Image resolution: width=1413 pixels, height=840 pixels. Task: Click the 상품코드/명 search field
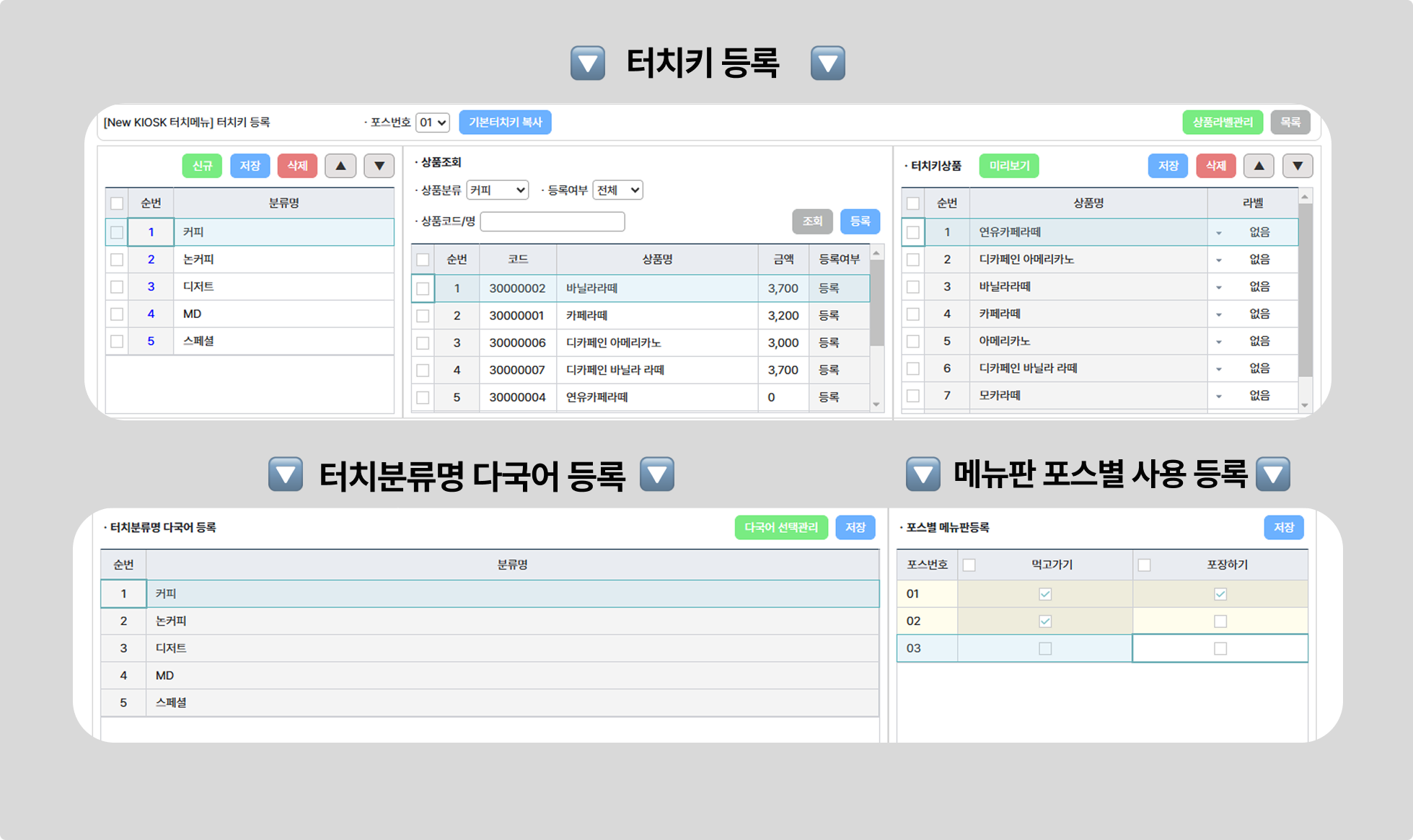(553, 221)
